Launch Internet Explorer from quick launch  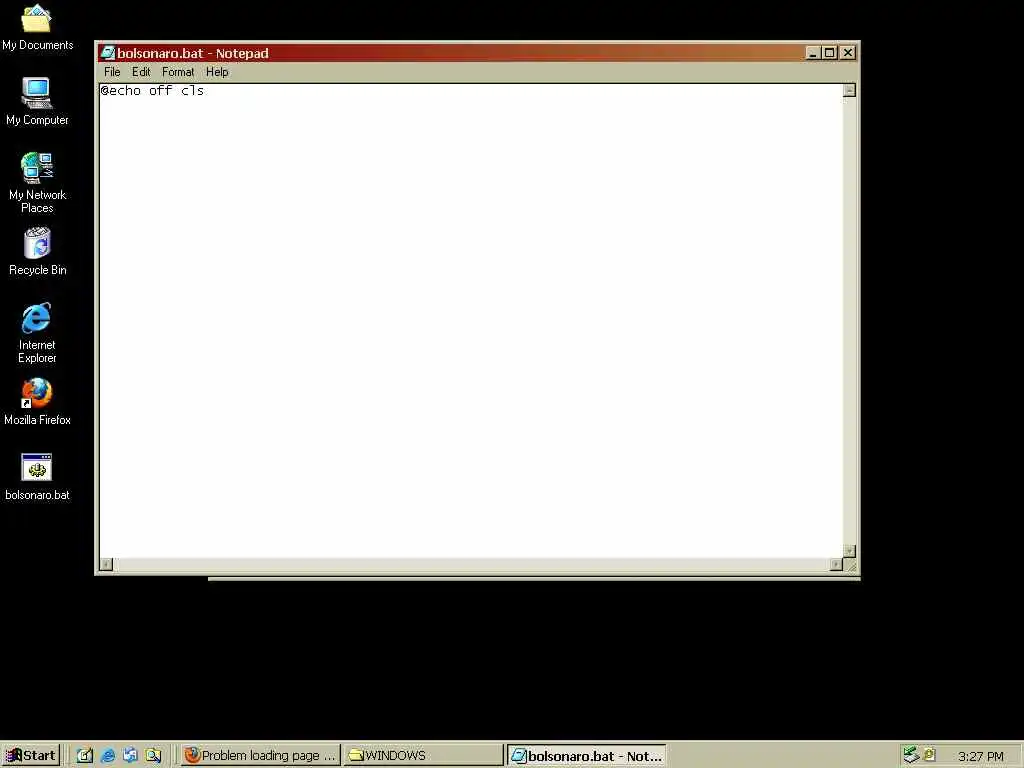click(x=108, y=756)
